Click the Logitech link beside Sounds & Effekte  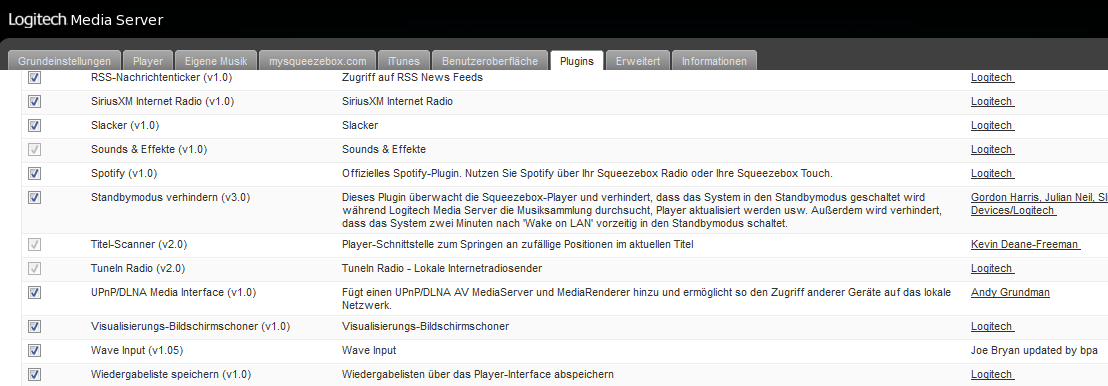[x=992, y=149]
